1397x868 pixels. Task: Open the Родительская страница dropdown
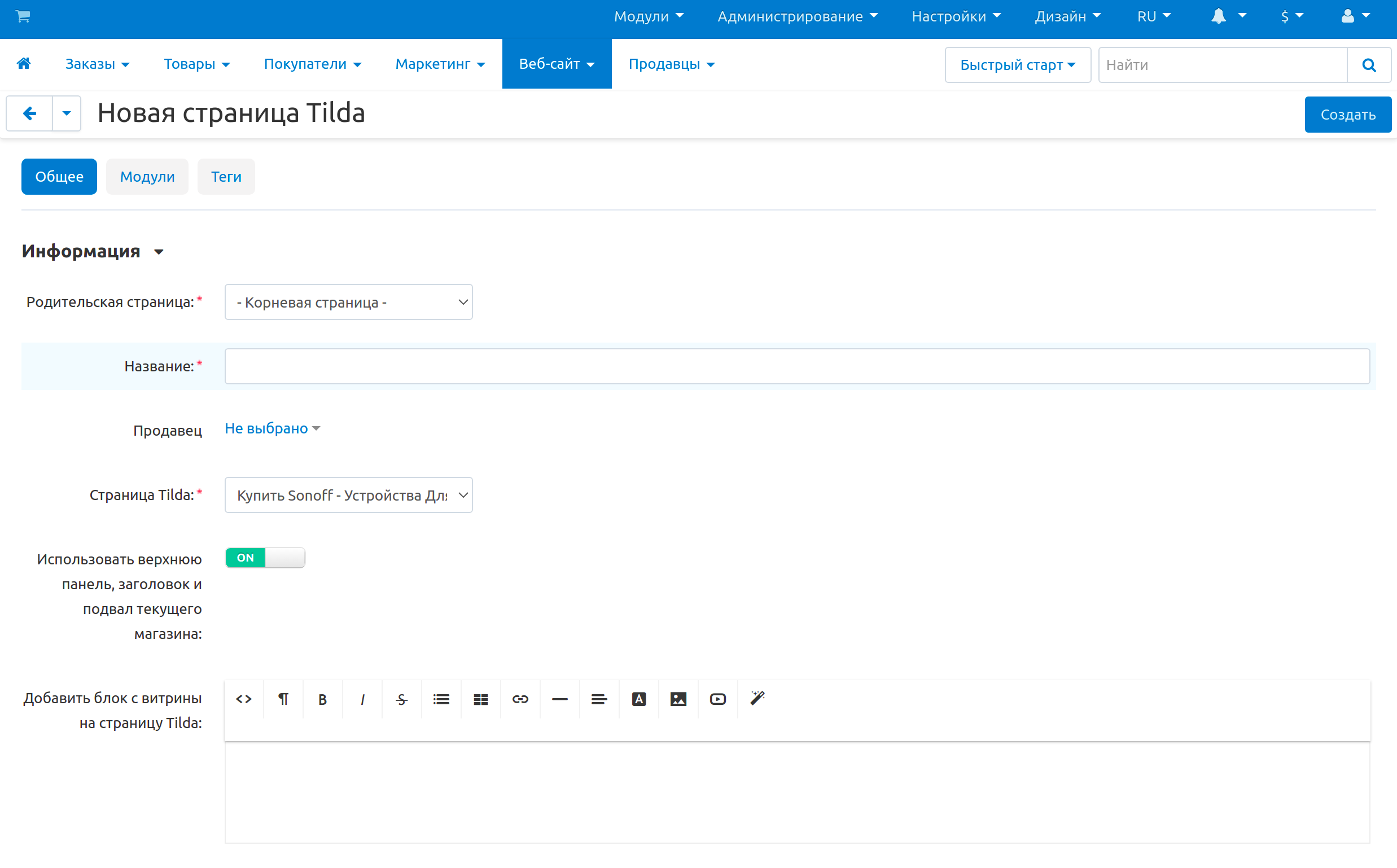point(348,302)
